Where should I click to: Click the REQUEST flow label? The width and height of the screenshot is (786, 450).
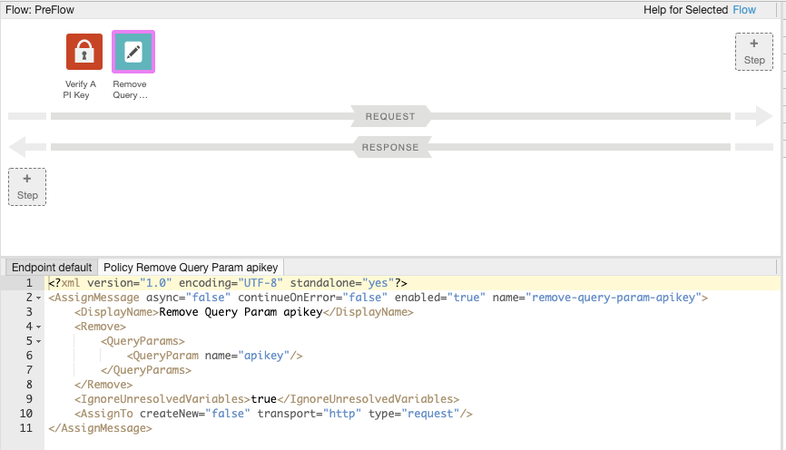coord(390,117)
